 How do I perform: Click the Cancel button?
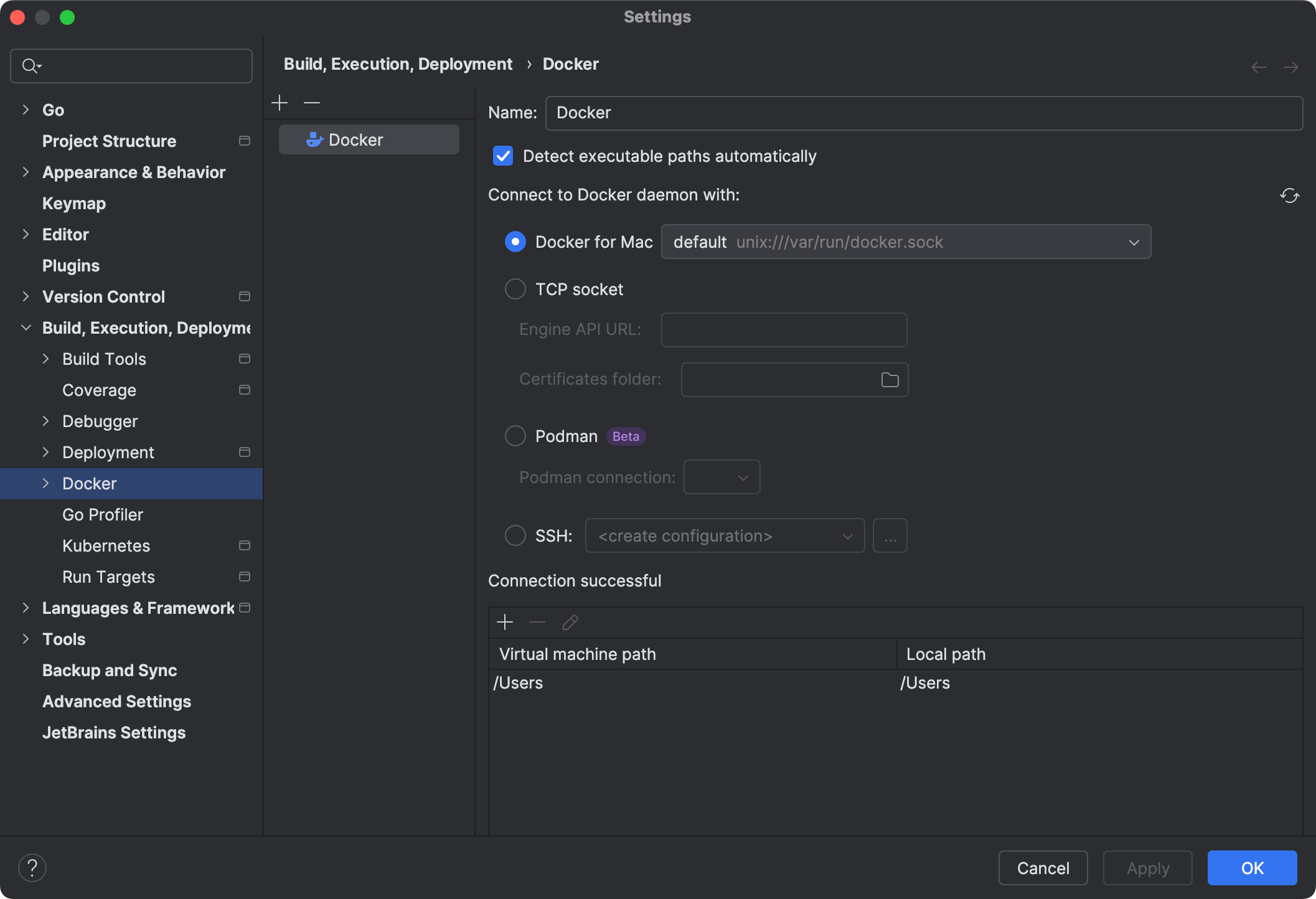click(1043, 868)
